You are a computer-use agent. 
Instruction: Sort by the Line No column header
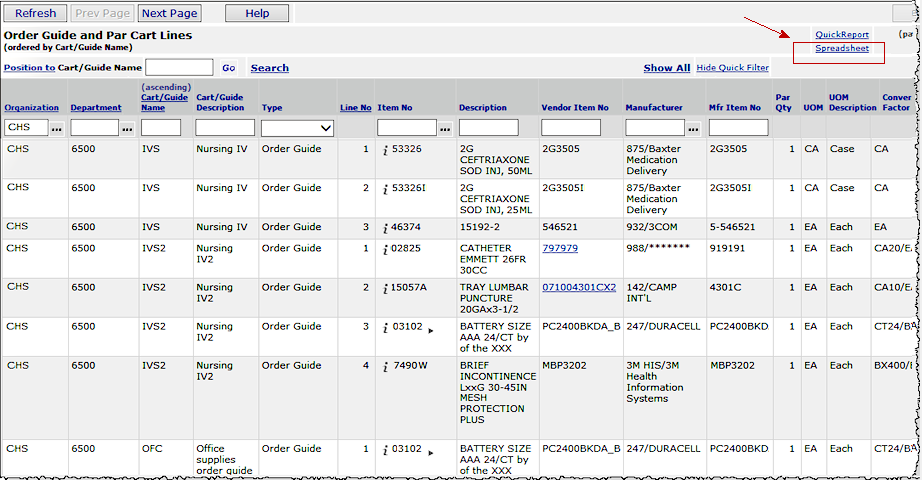(355, 108)
